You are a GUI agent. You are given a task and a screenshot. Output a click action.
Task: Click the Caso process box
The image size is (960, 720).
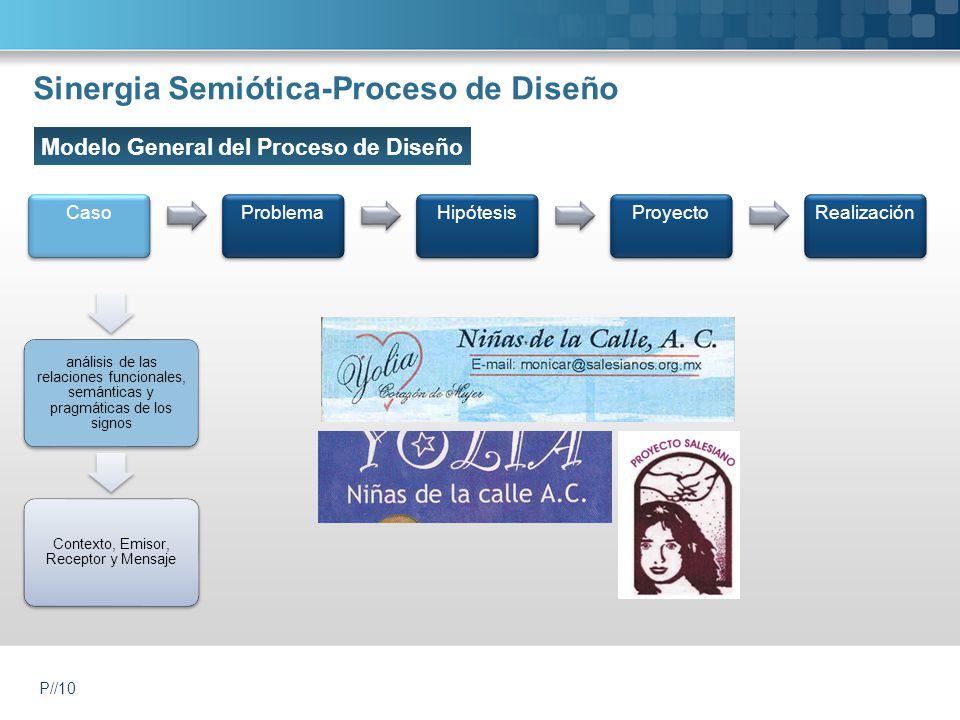[x=89, y=226]
